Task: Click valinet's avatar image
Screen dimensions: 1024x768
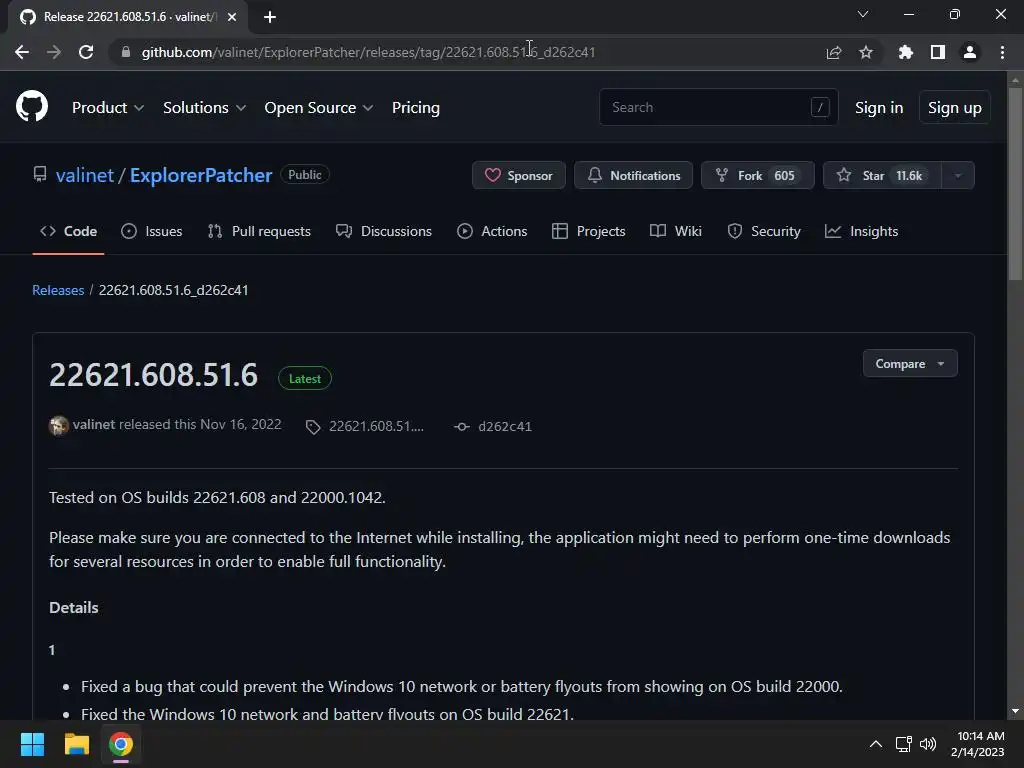Action: tap(59, 425)
